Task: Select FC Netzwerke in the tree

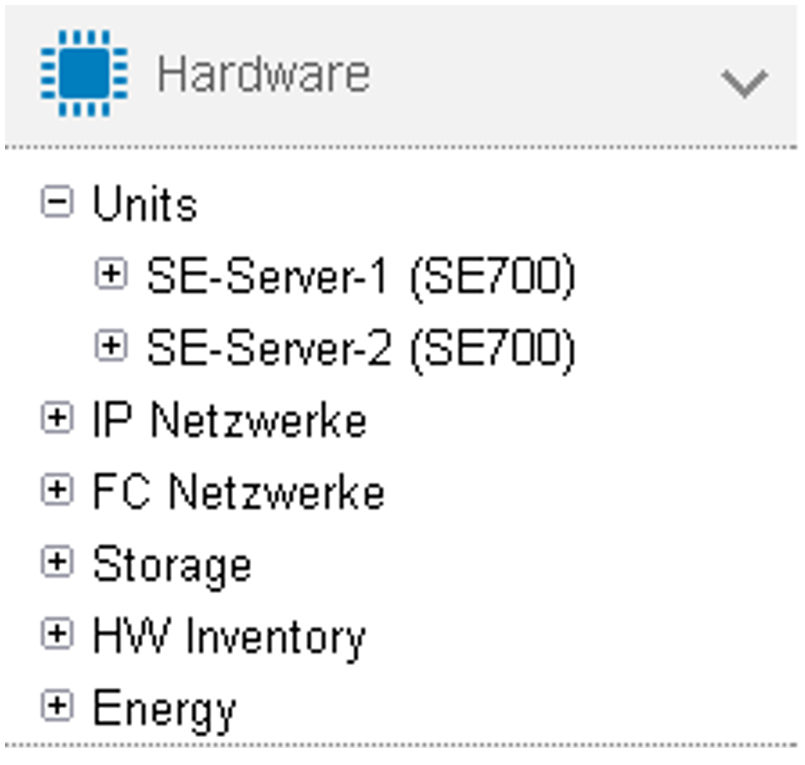Action: click(239, 491)
